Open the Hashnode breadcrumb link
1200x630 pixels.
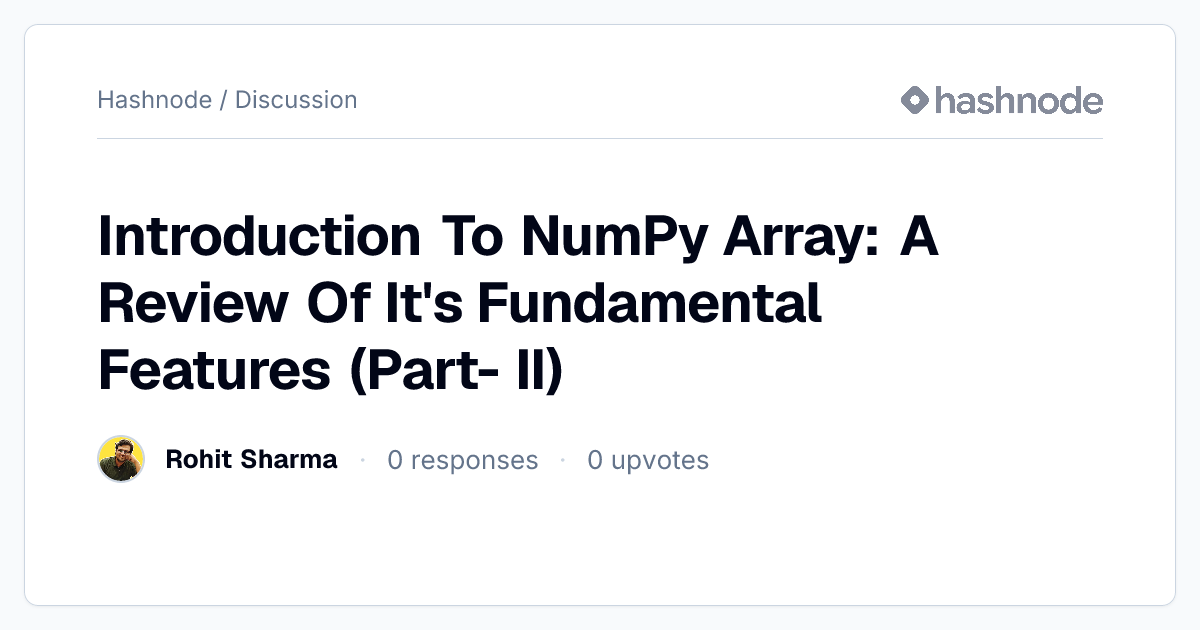pyautogui.click(x=154, y=100)
